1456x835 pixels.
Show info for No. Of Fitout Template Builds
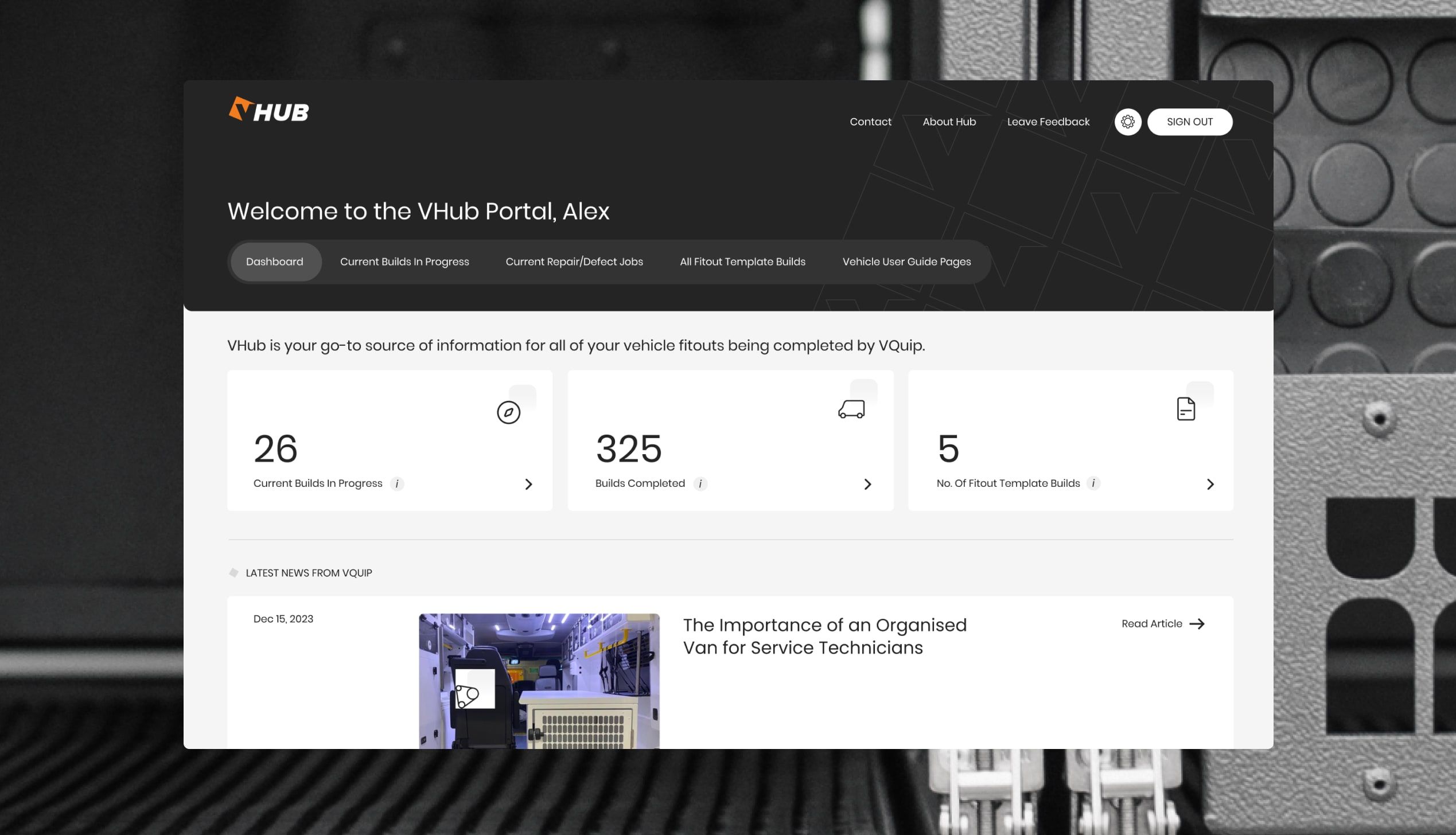pos(1093,483)
